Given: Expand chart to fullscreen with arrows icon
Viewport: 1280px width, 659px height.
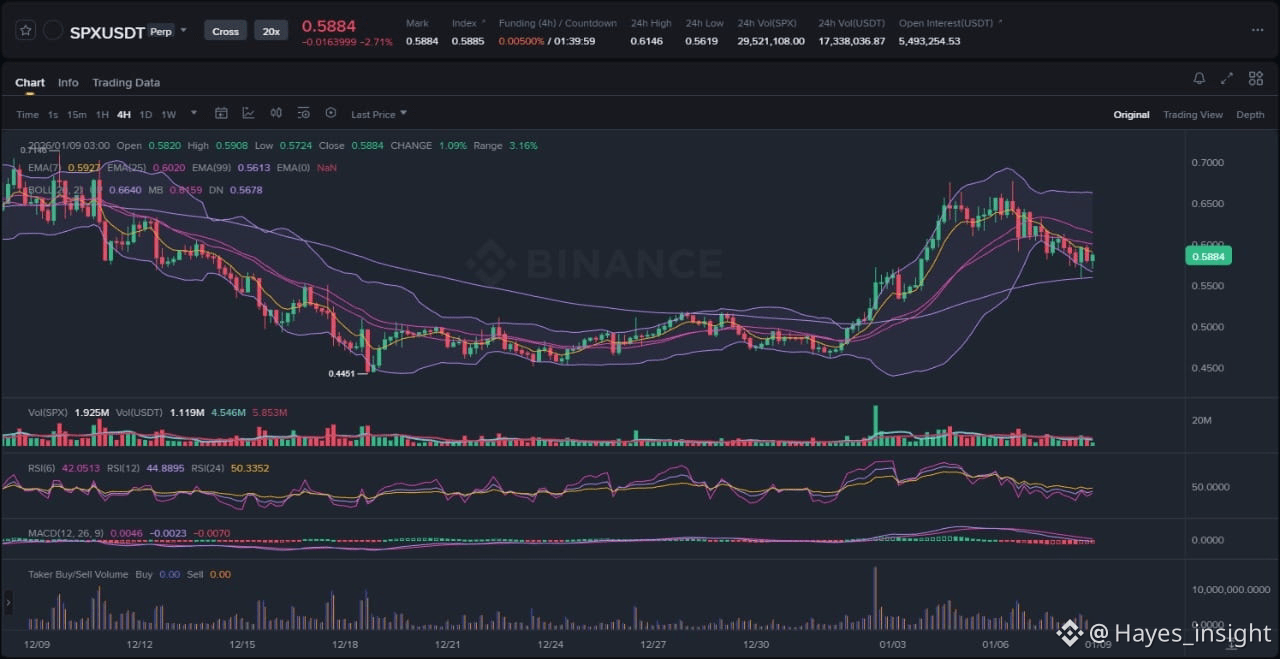Looking at the screenshot, I should 1227,79.
